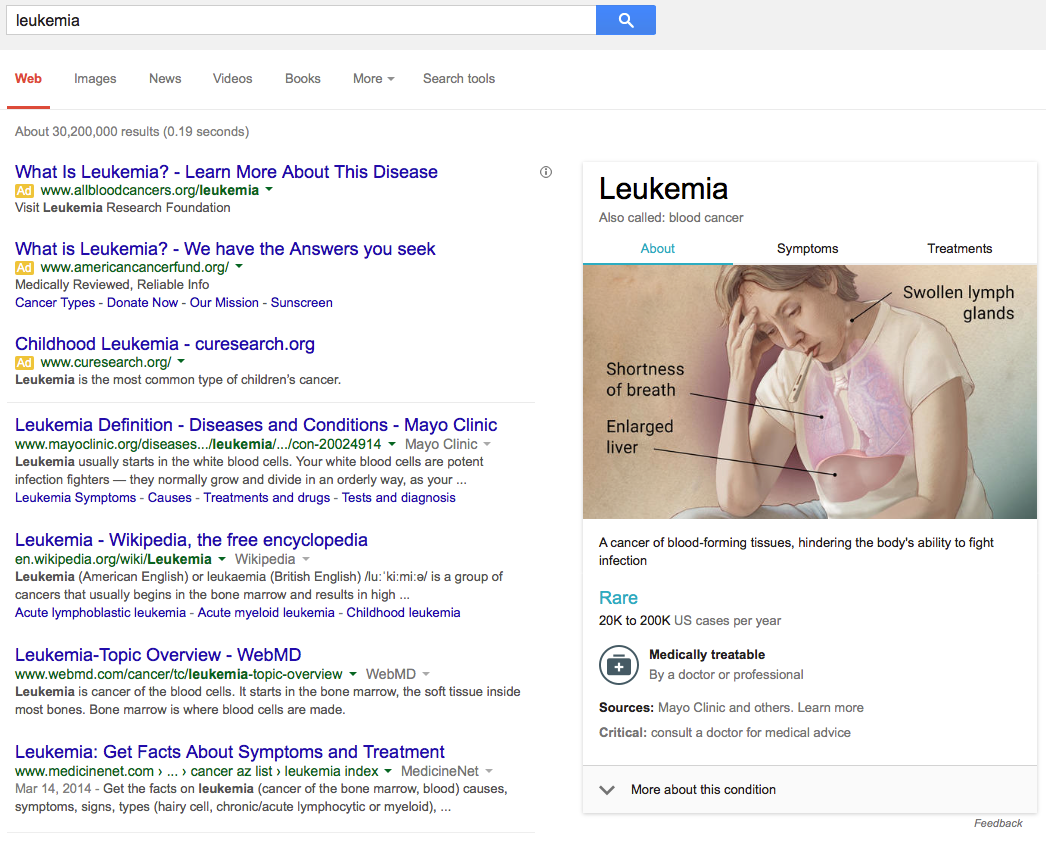
Task: Open green dropdown arrow beside webmd.com URL
Action: 352,674
